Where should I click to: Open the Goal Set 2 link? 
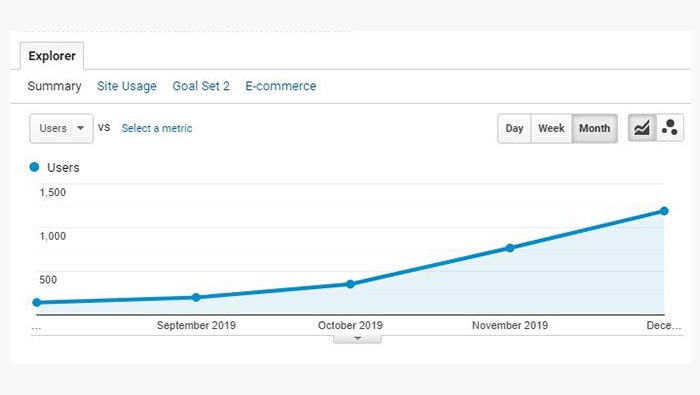[x=201, y=86]
